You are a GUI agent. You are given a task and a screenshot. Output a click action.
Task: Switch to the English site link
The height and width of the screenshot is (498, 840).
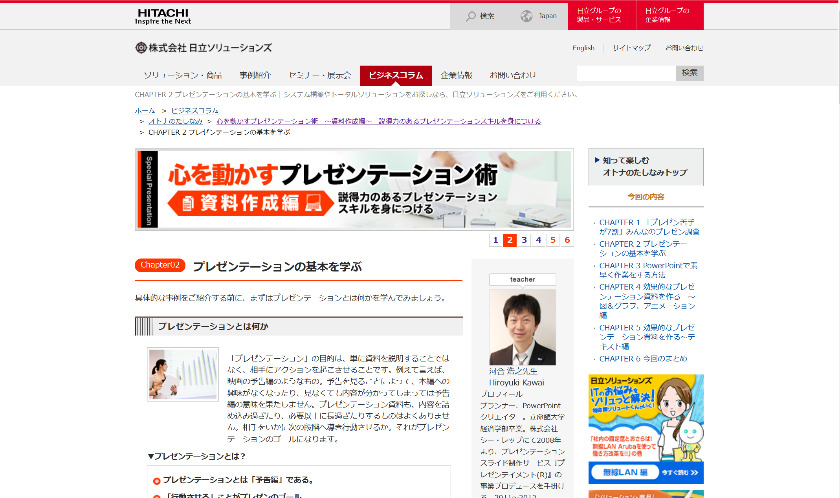tap(583, 48)
